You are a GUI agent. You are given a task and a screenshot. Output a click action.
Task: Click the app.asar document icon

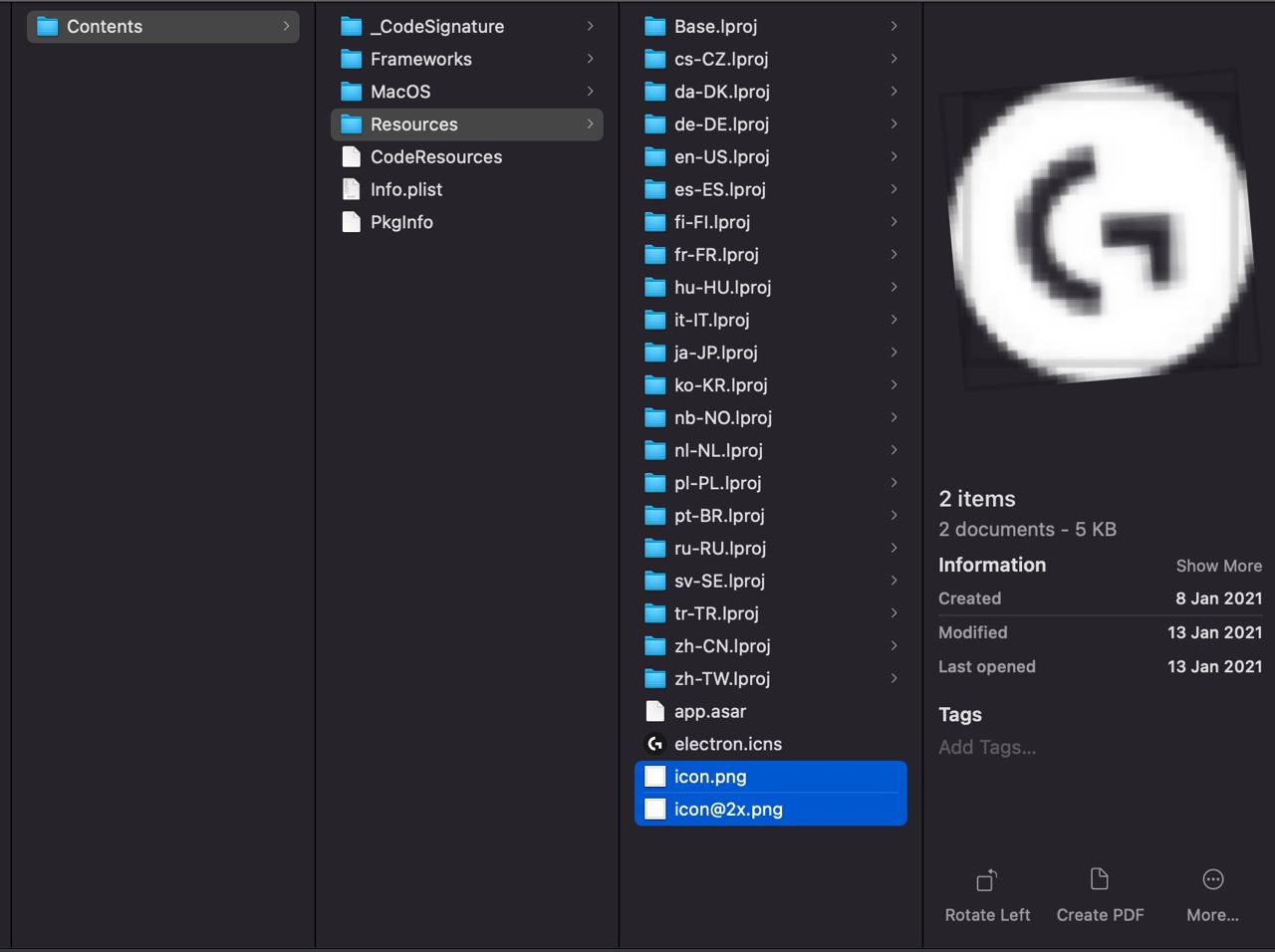click(654, 711)
